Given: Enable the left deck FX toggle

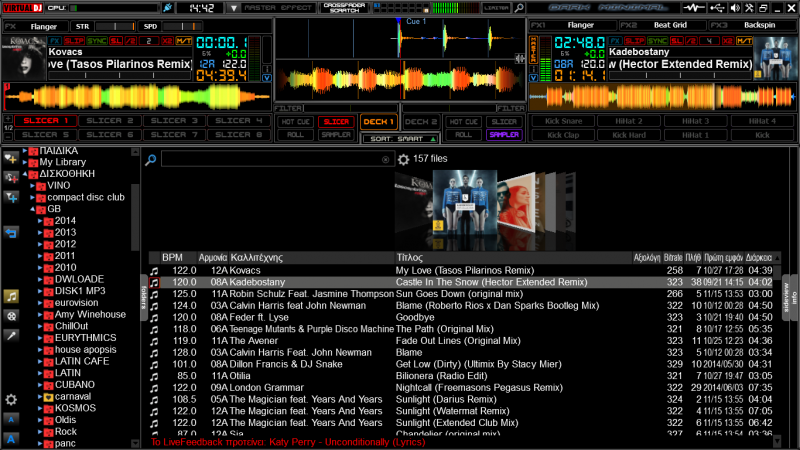Looking at the screenshot, I should [x=55, y=41].
